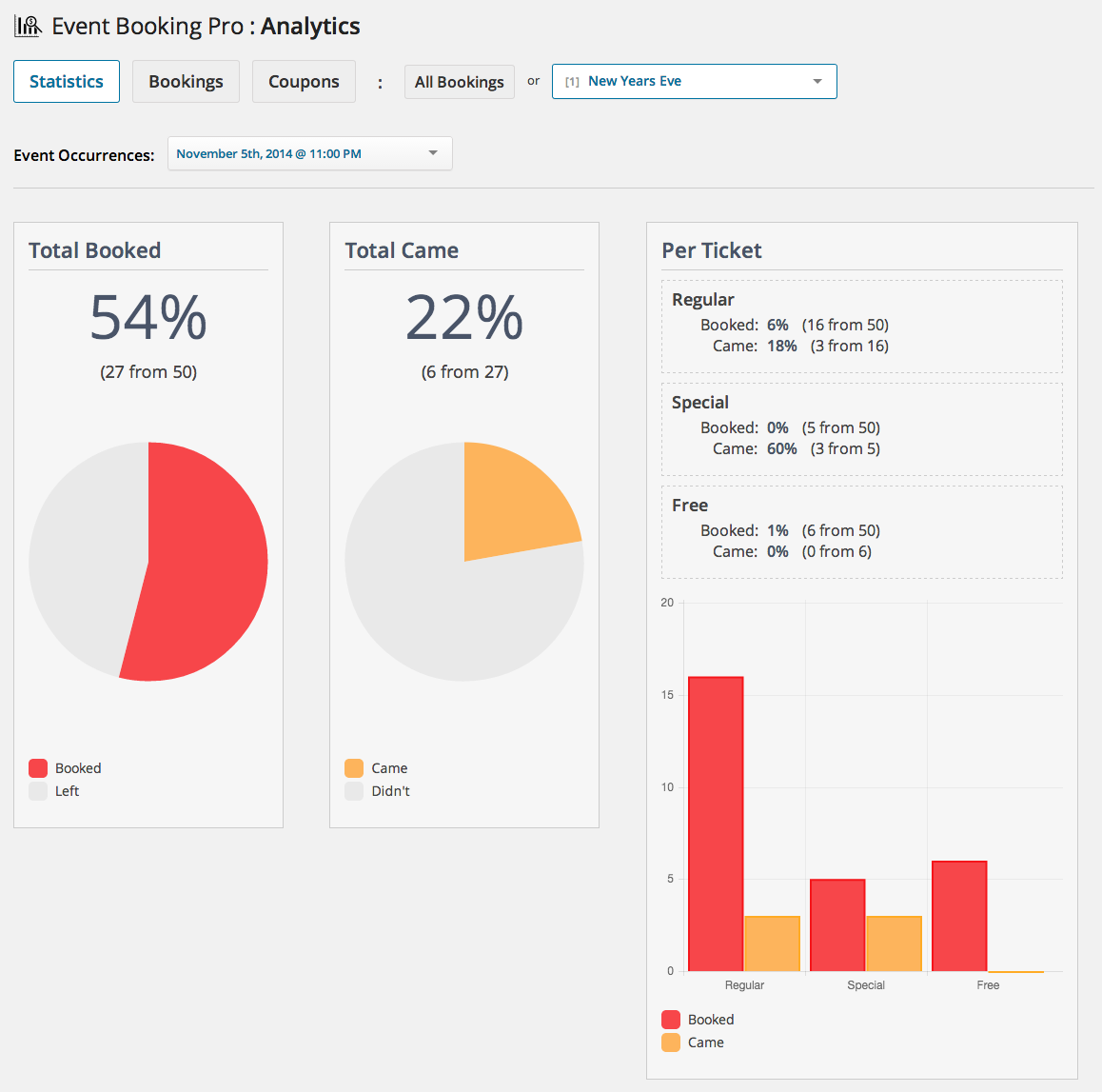1102x1092 pixels.
Task: Select the Statistics button
Action: point(66,81)
